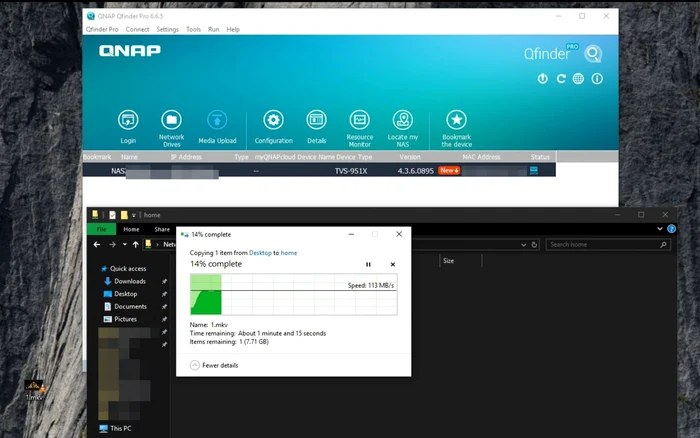Open Explorer help question mark icon
This screenshot has width=700, height=438.
671,229
